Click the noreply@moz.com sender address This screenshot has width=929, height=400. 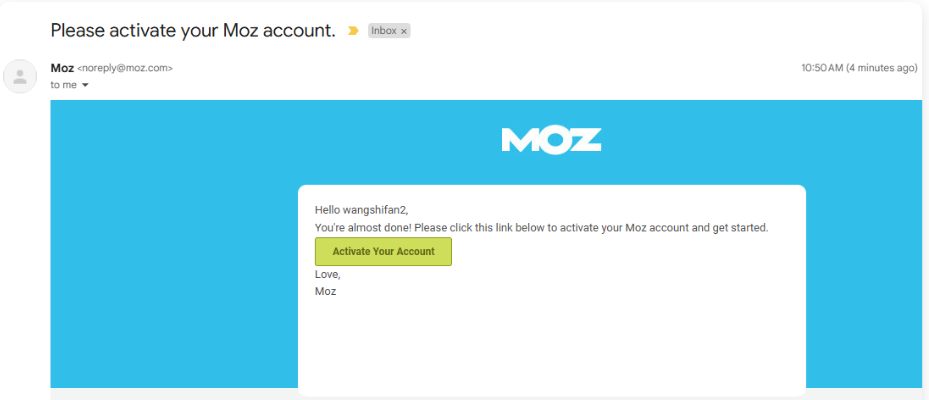(x=125, y=68)
